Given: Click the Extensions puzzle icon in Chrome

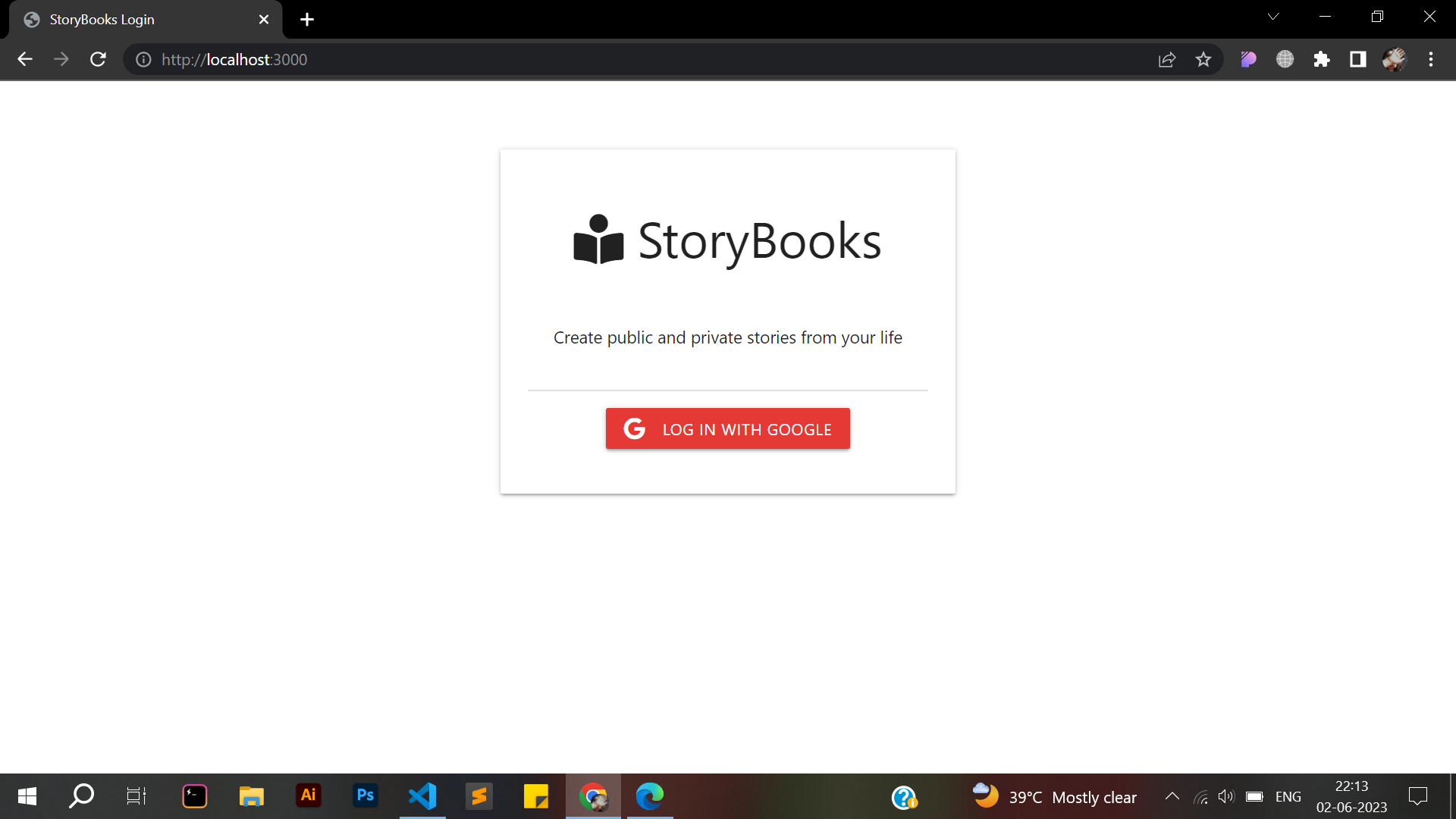Looking at the screenshot, I should tap(1322, 59).
